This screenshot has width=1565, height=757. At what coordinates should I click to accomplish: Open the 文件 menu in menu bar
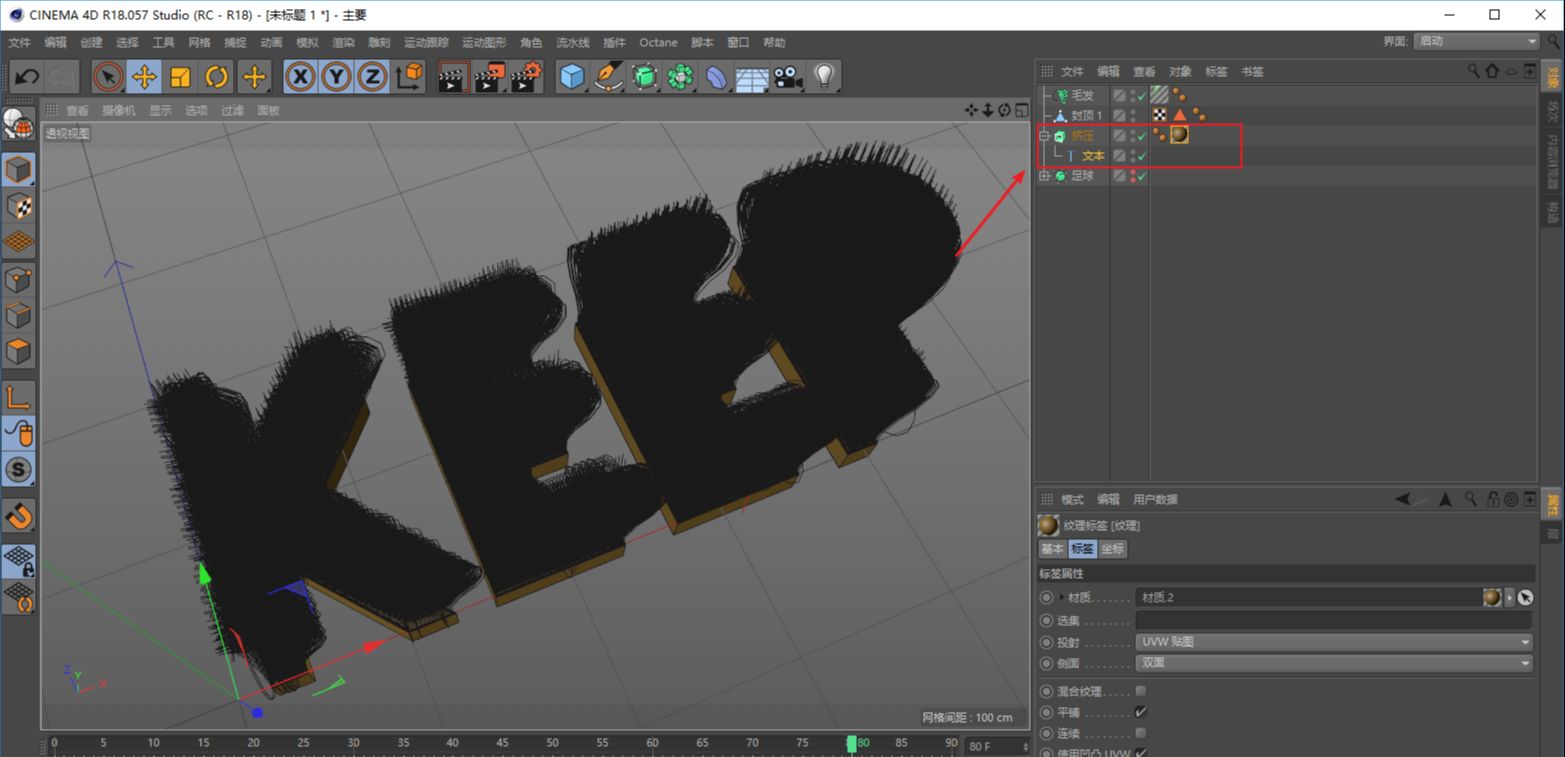20,42
